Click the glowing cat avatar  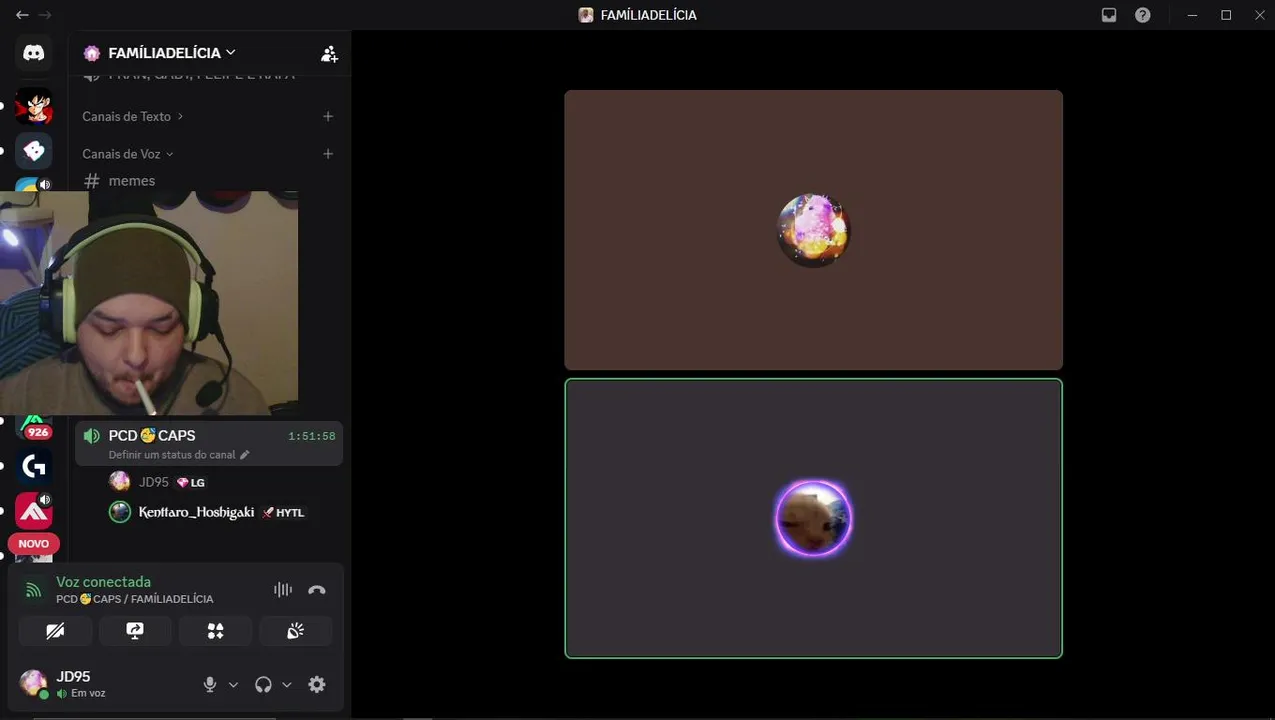(813, 518)
